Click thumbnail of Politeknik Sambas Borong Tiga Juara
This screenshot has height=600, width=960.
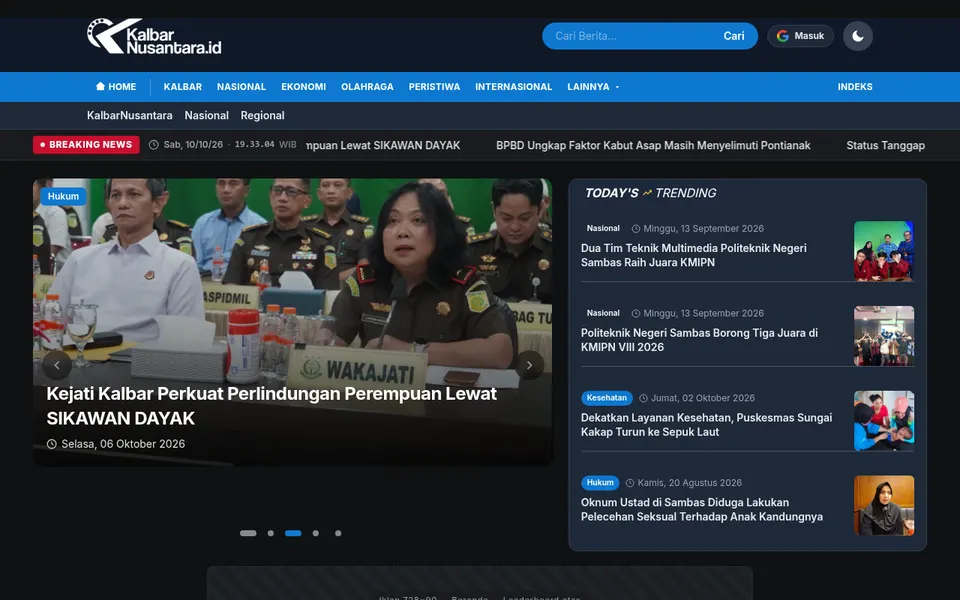(884, 336)
